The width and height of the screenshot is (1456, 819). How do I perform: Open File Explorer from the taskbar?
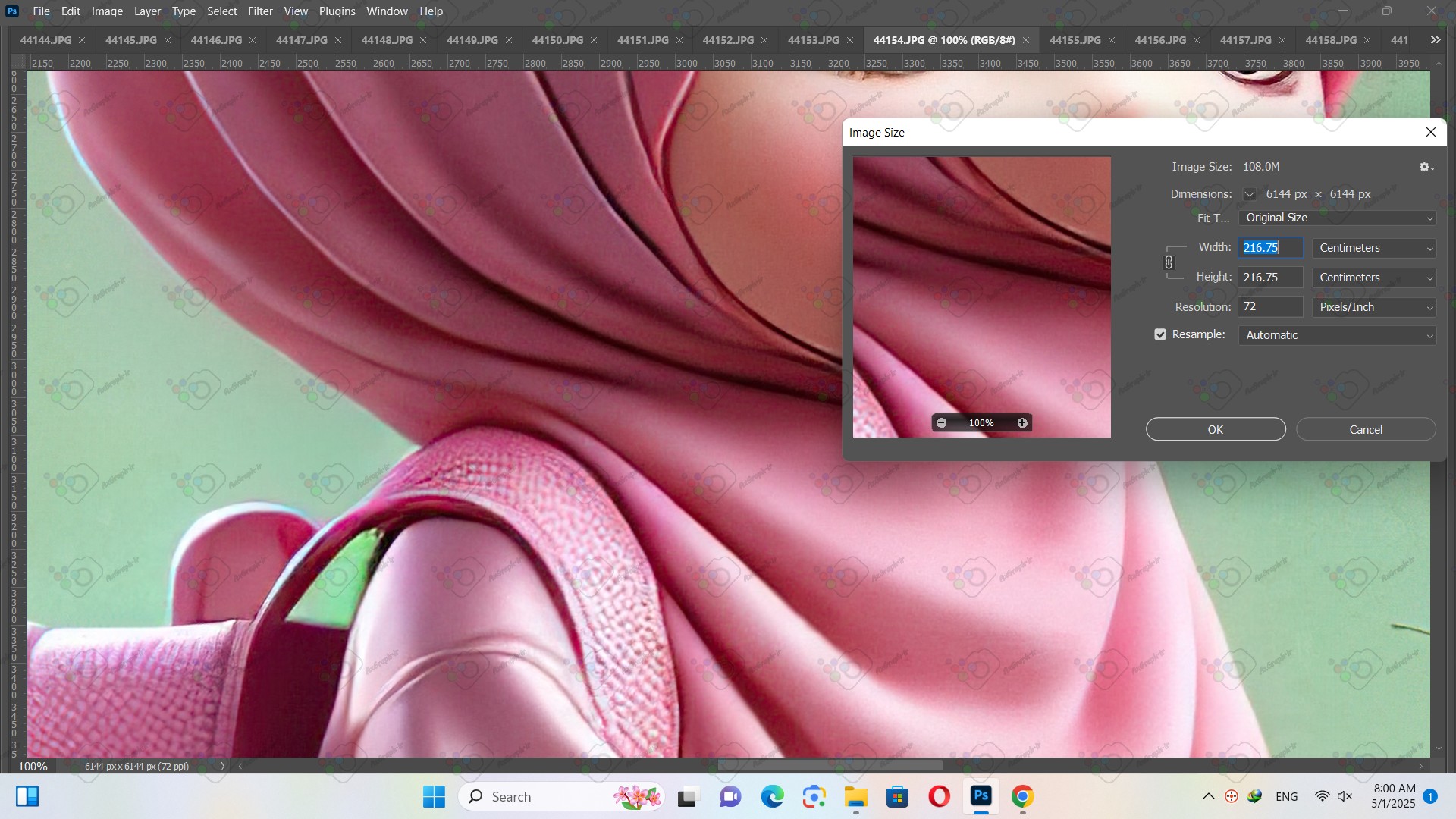pyautogui.click(x=855, y=796)
